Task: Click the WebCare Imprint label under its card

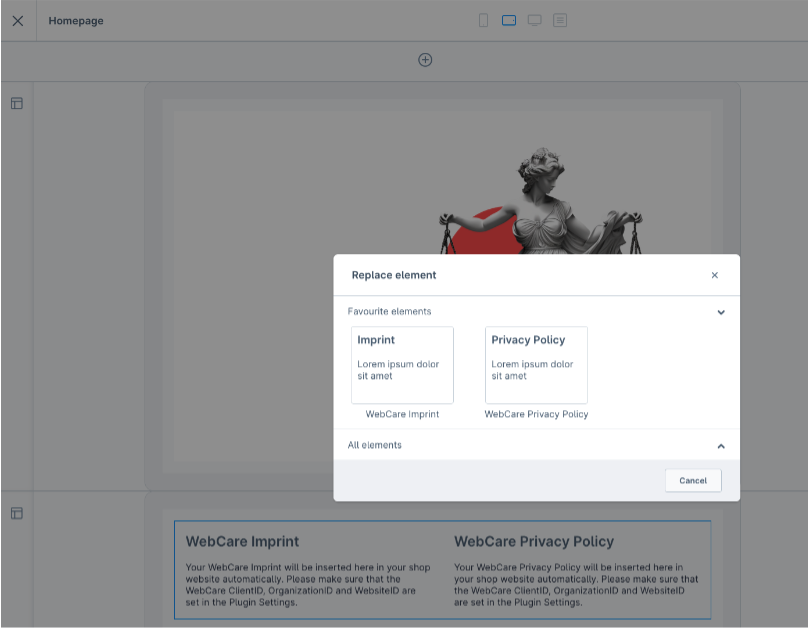Action: pyautogui.click(x=401, y=413)
